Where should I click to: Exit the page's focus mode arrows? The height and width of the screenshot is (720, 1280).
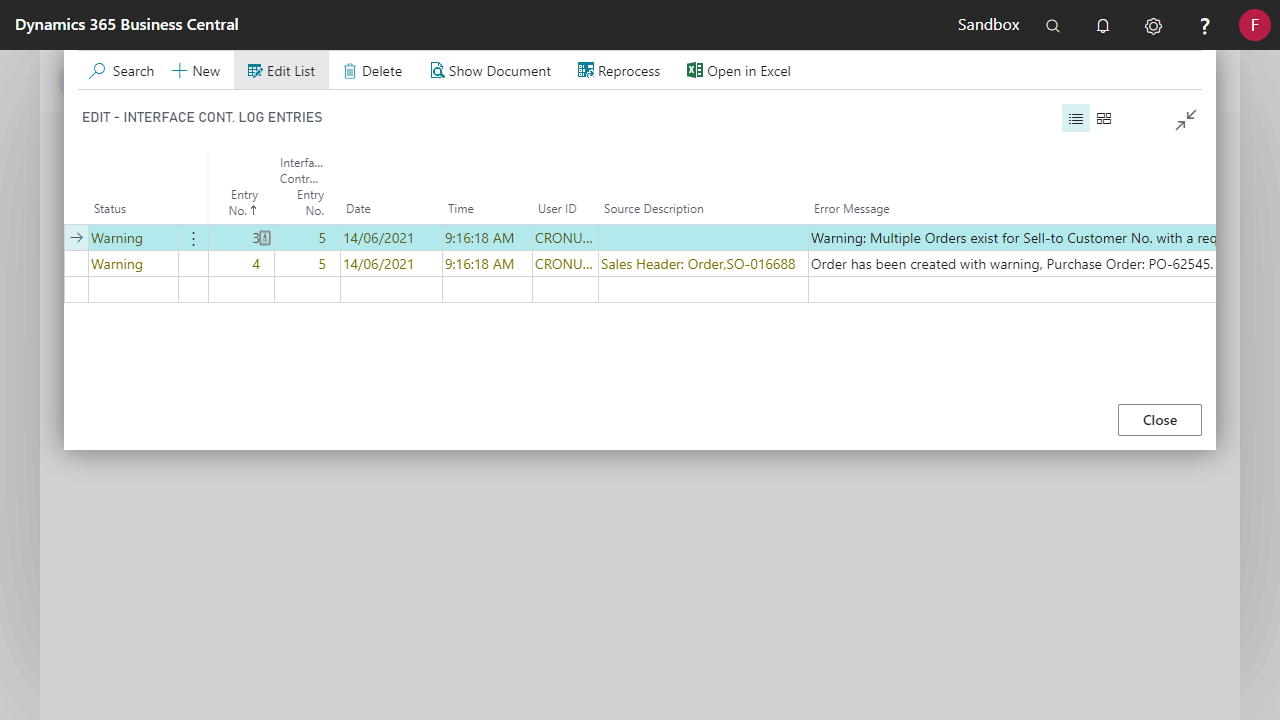tap(1185, 119)
